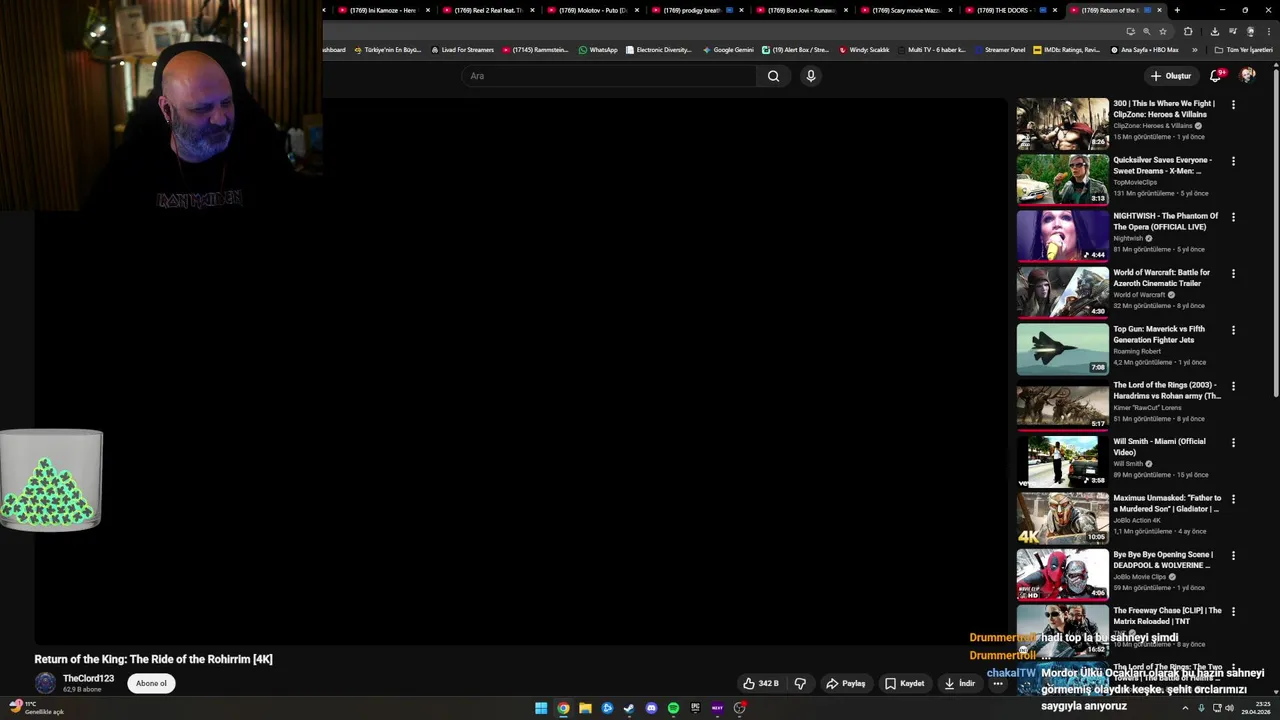Expand hidden bookmarks chevron
The height and width of the screenshot is (720, 1280).
[1194, 49]
